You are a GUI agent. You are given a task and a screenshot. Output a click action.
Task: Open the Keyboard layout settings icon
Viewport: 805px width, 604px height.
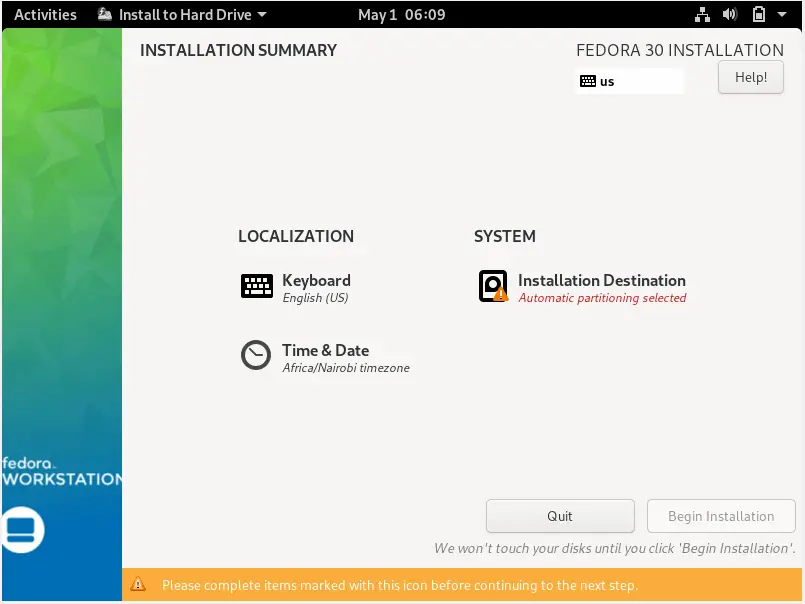(x=257, y=286)
